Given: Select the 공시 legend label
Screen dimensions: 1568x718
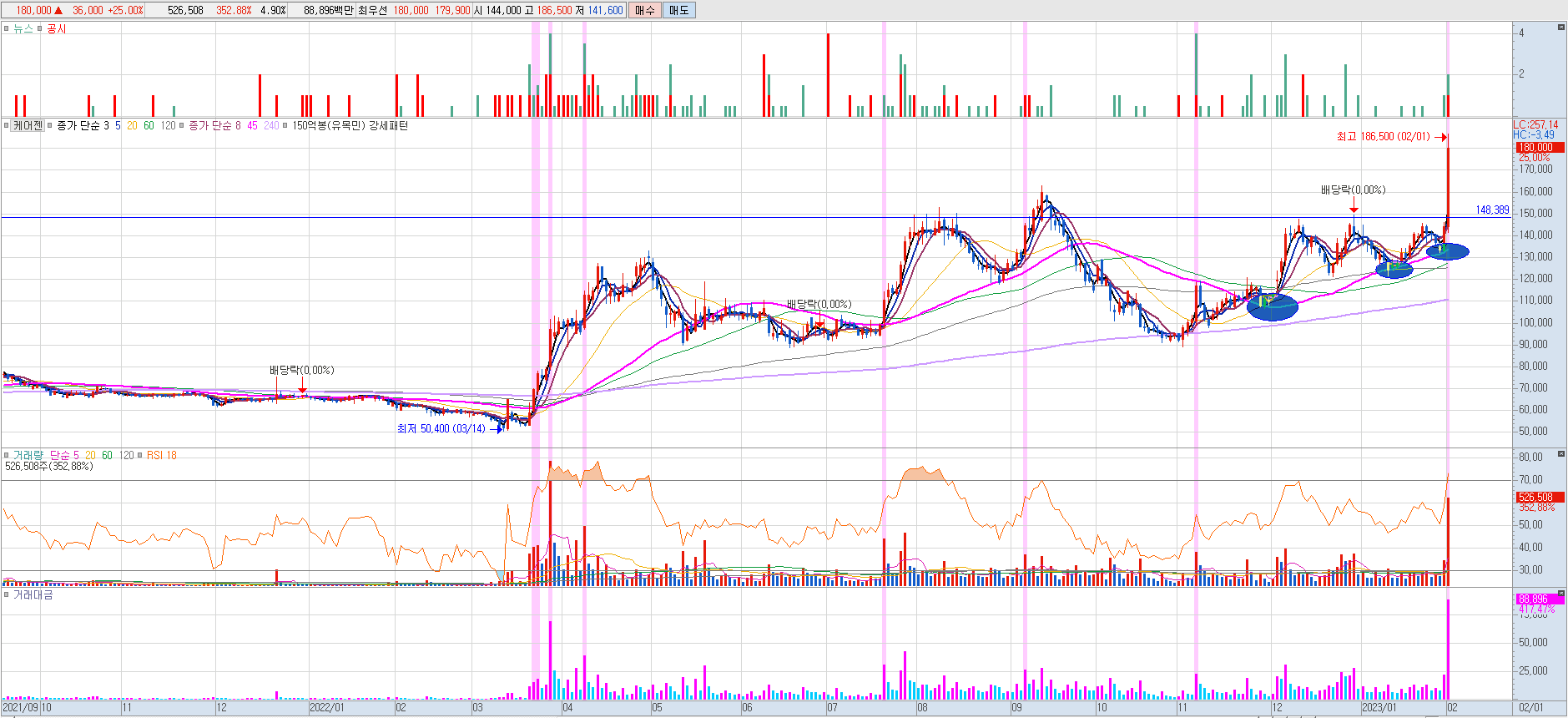Looking at the screenshot, I should [x=56, y=28].
